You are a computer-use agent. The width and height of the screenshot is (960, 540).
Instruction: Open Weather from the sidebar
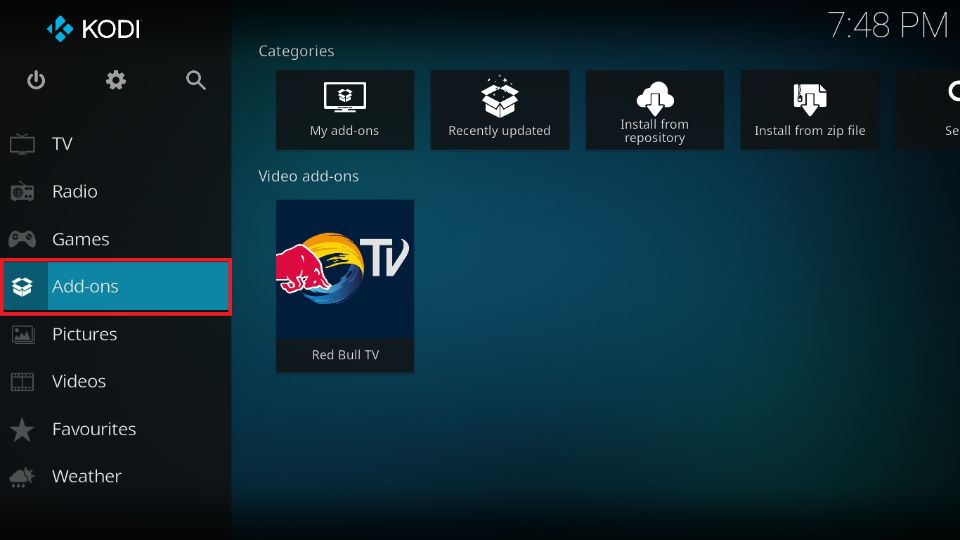click(116, 477)
